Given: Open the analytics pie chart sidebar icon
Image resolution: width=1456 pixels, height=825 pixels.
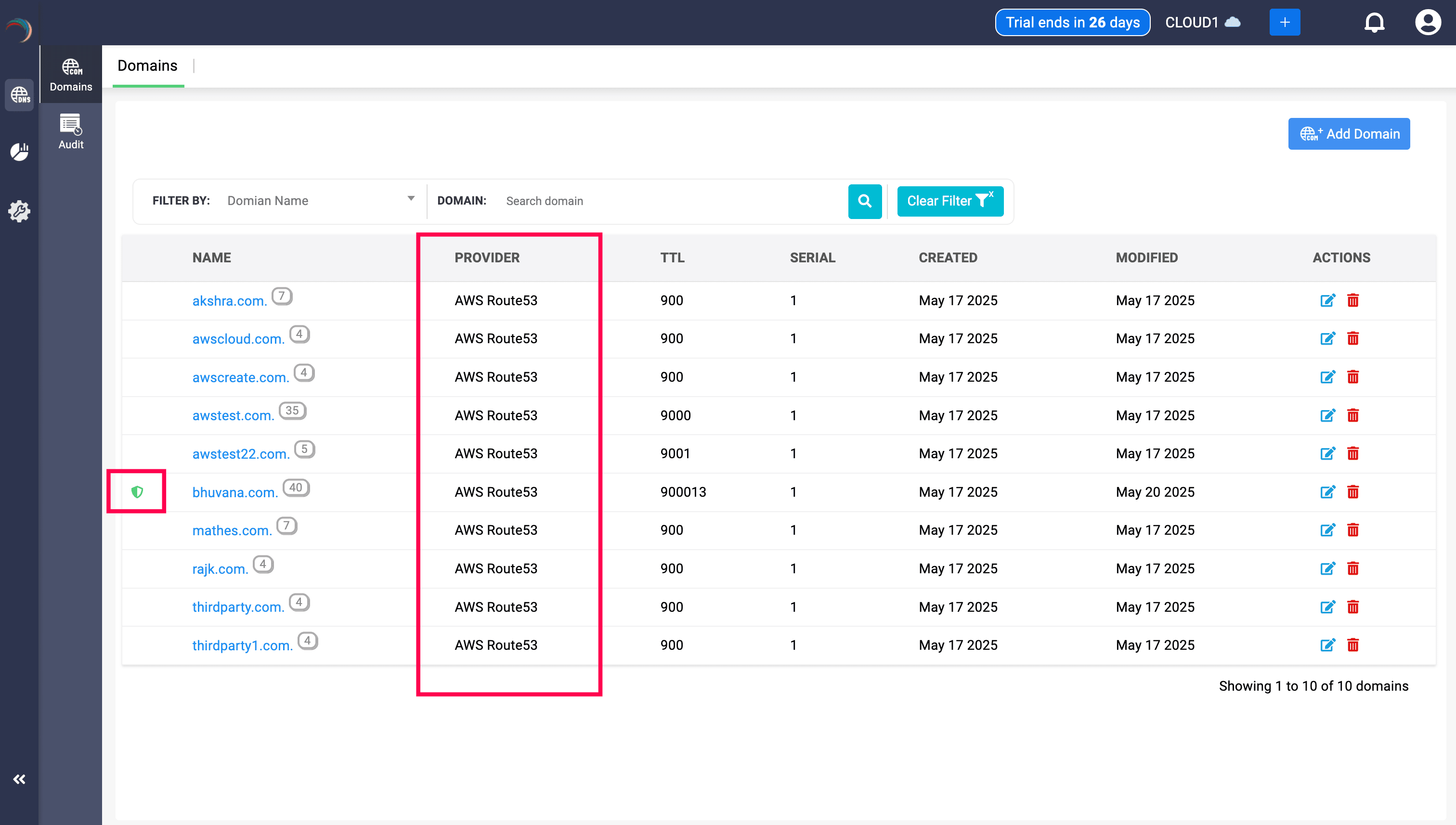Looking at the screenshot, I should (19, 152).
